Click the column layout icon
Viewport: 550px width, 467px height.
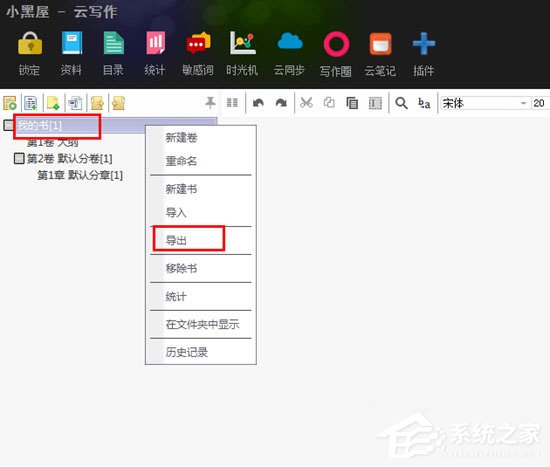tap(232, 103)
